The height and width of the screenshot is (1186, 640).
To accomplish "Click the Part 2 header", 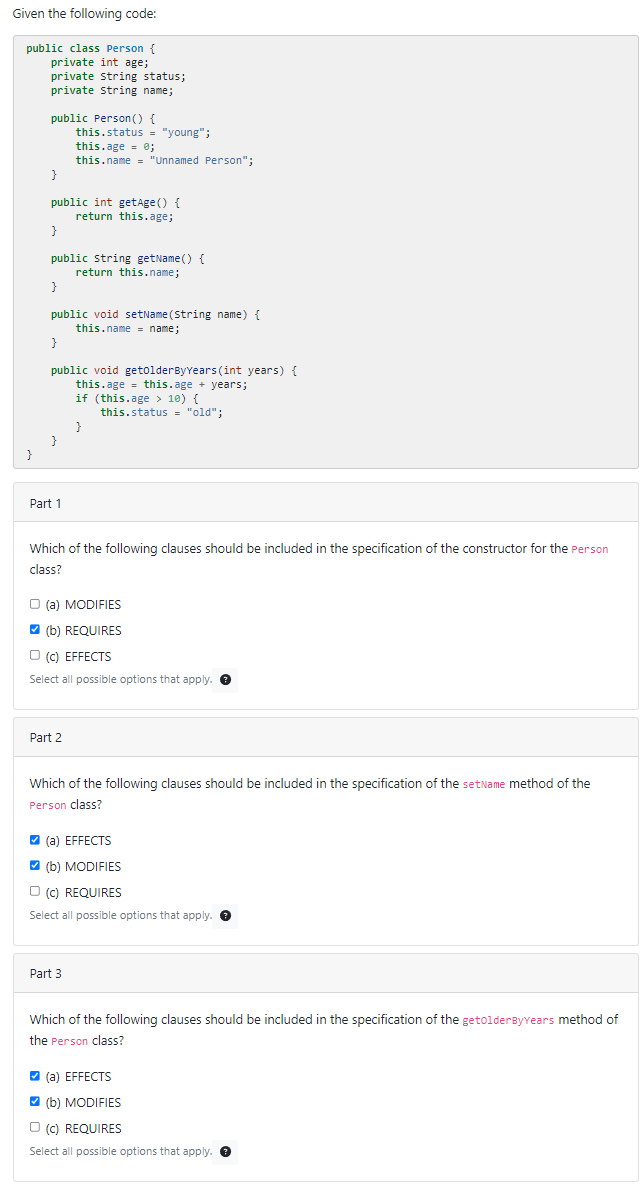I will pos(325,737).
